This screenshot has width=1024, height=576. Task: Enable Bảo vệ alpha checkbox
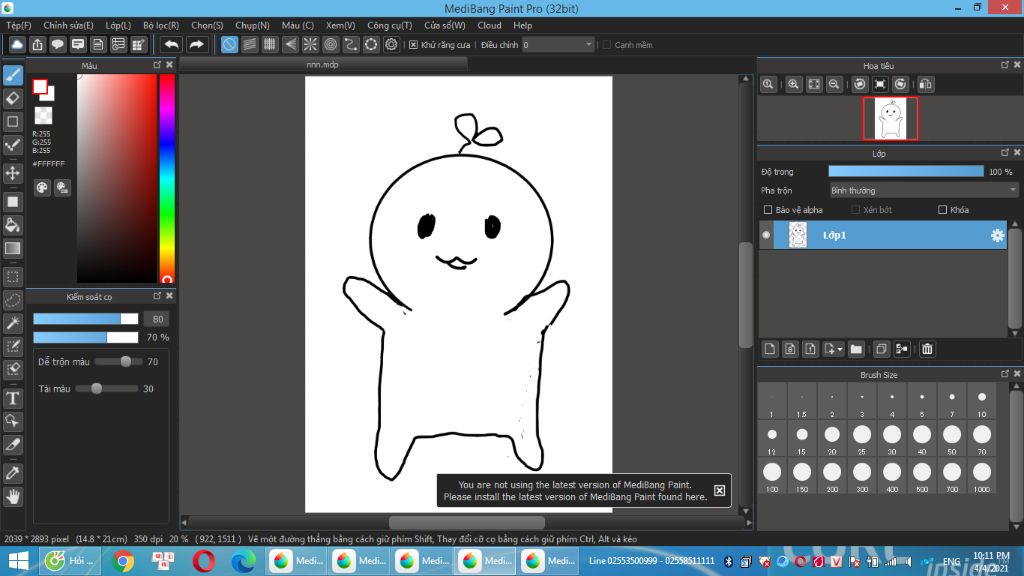768,210
